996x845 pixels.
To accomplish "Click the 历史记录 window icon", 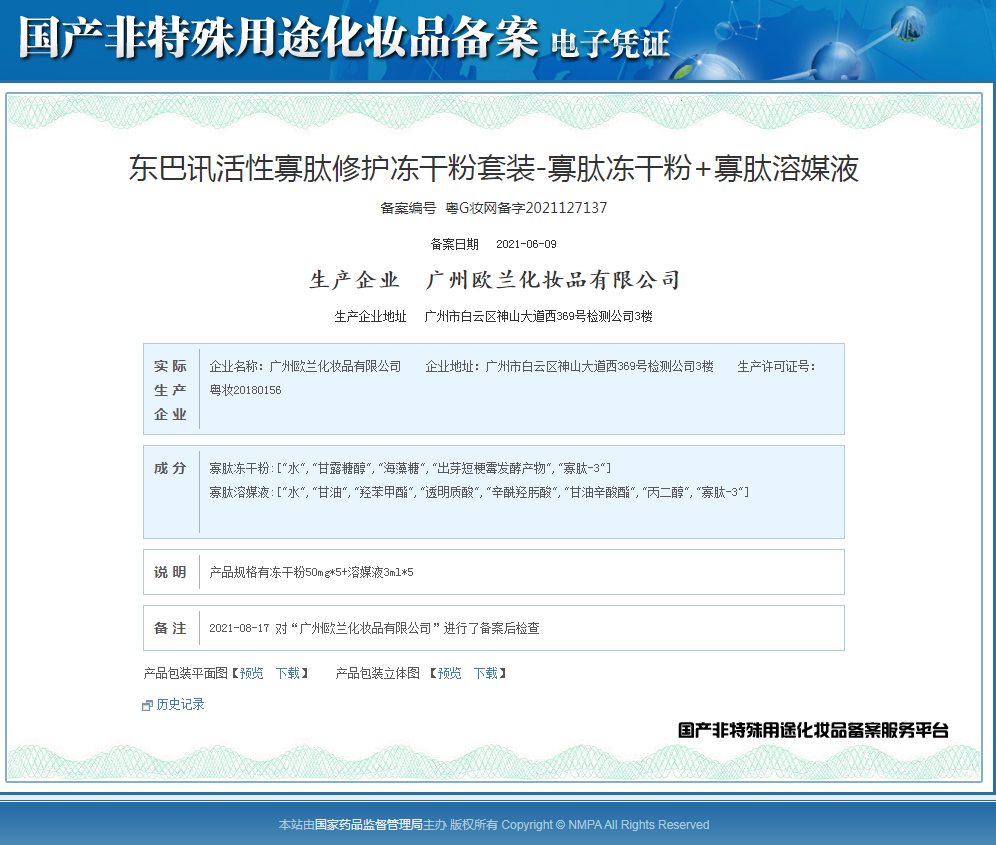I will pyautogui.click(x=147, y=705).
